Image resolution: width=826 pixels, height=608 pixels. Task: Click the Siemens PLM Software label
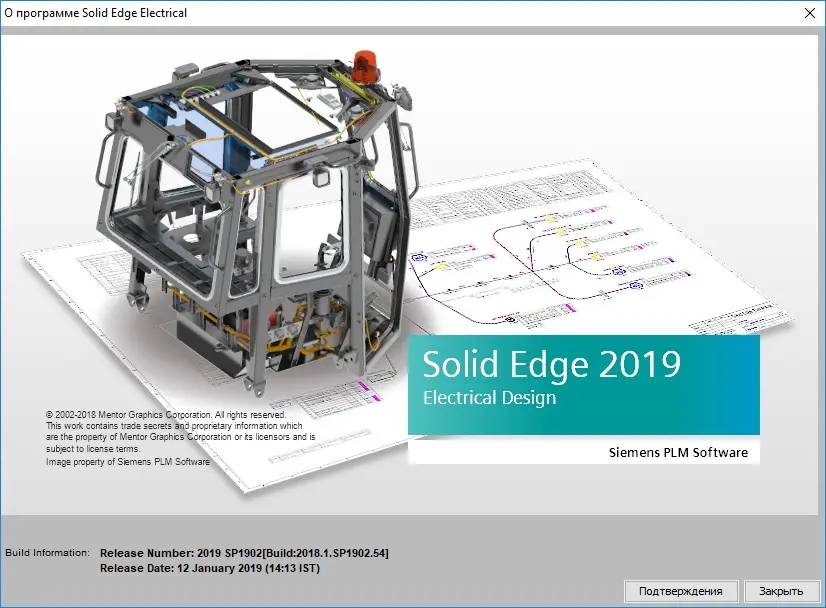pos(678,453)
